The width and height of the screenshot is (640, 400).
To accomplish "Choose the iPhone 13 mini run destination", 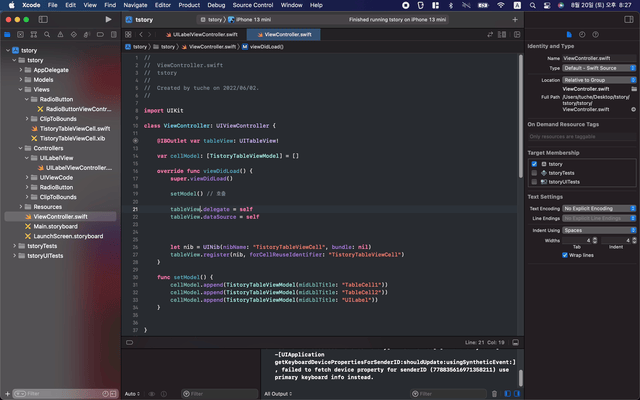I will click(250, 20).
